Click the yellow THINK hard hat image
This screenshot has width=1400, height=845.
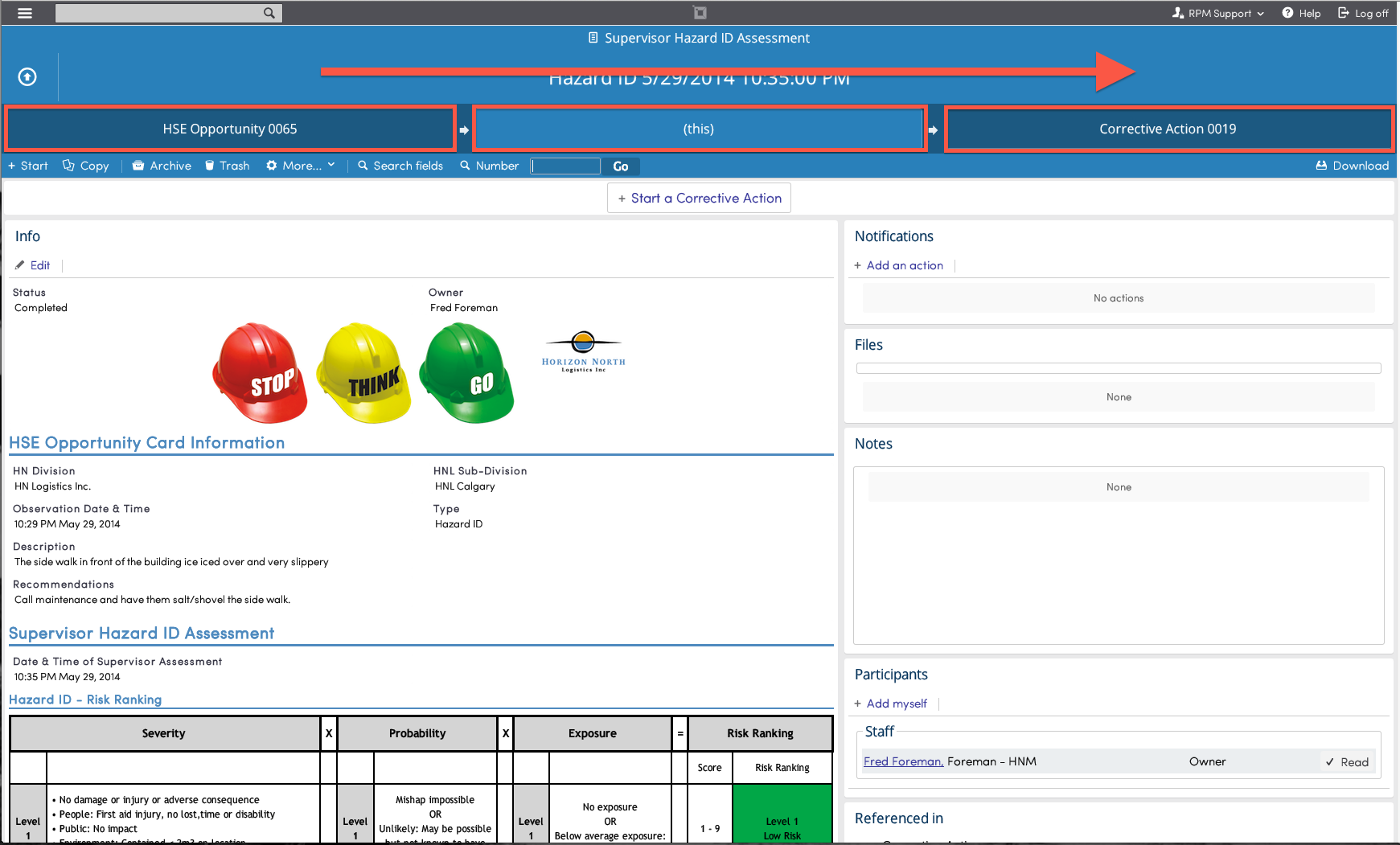tap(364, 373)
